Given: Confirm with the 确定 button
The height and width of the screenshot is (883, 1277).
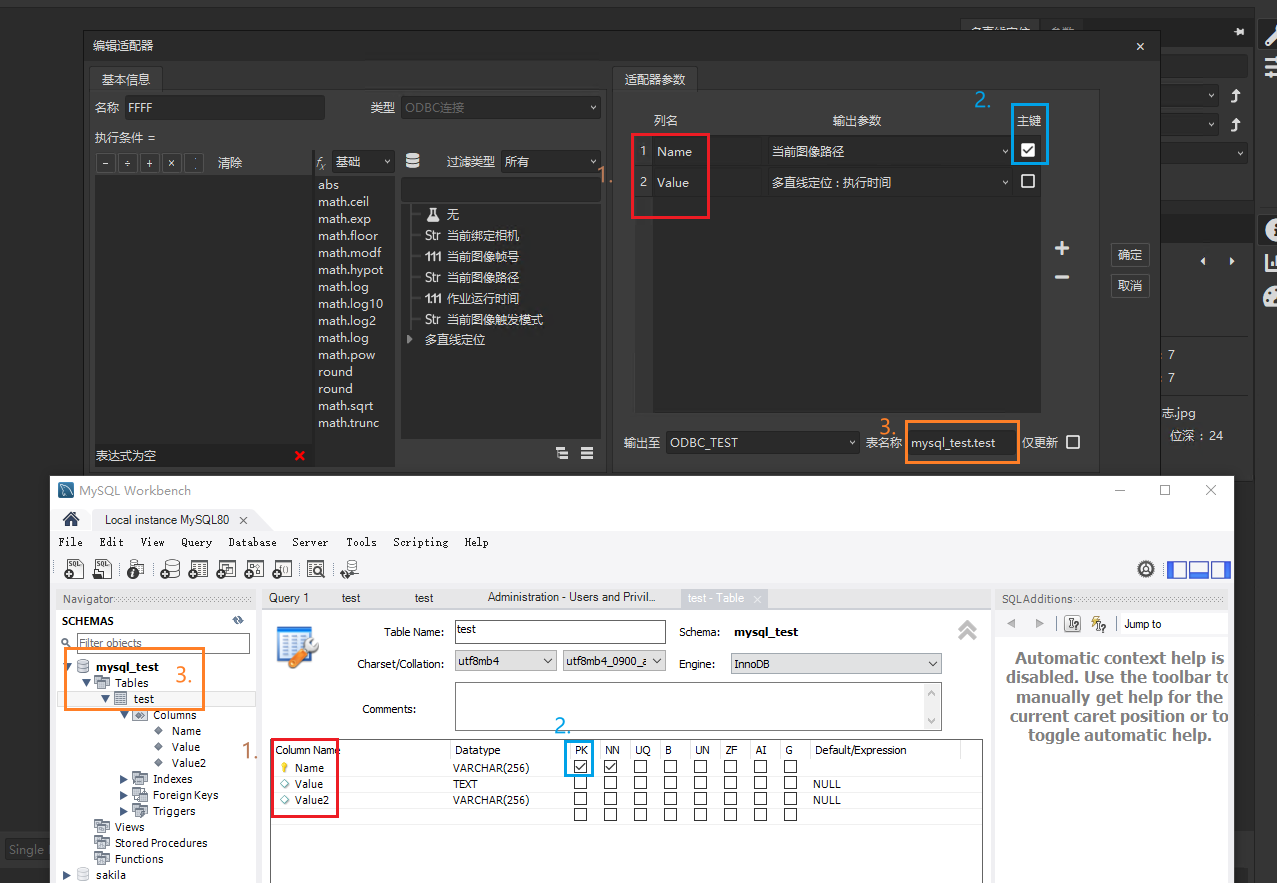Looking at the screenshot, I should click(1130, 255).
